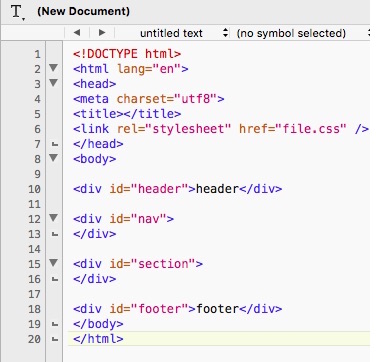Click the closing /div on line 16
386x362 pixels.
95,279
